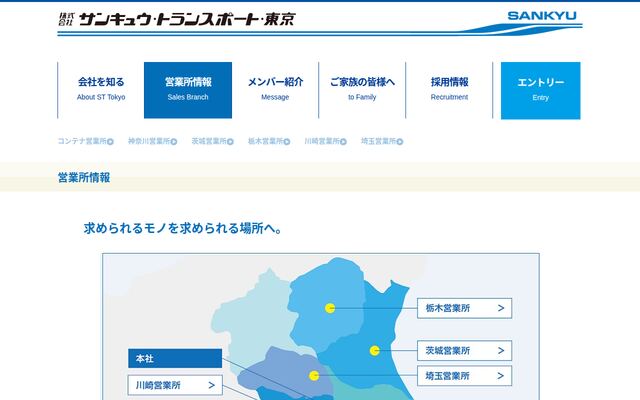Go to ご家族の皆様へ to Family page
This screenshot has width=640, height=400.
coord(362,90)
